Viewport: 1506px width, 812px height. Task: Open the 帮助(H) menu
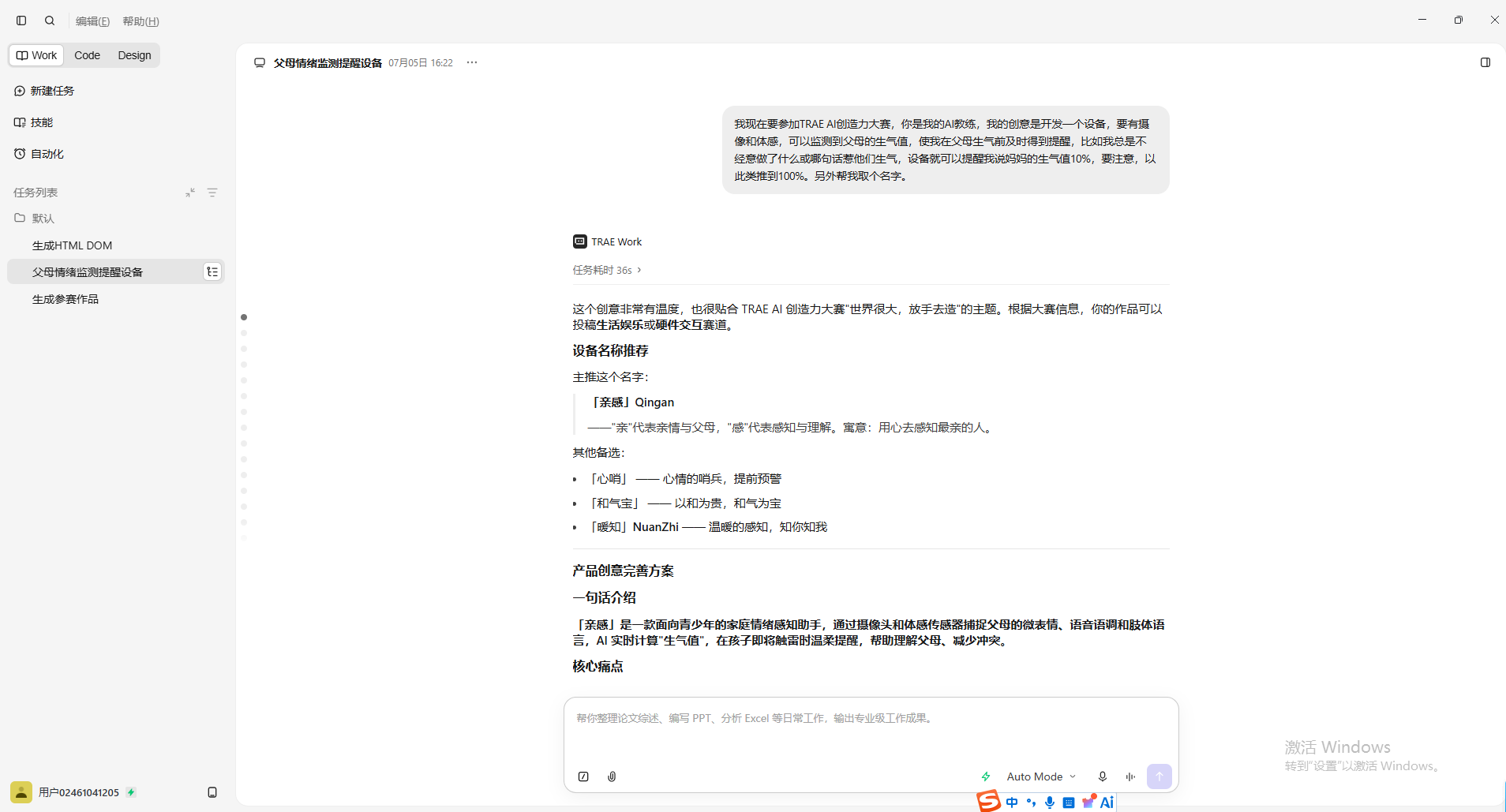pos(140,21)
